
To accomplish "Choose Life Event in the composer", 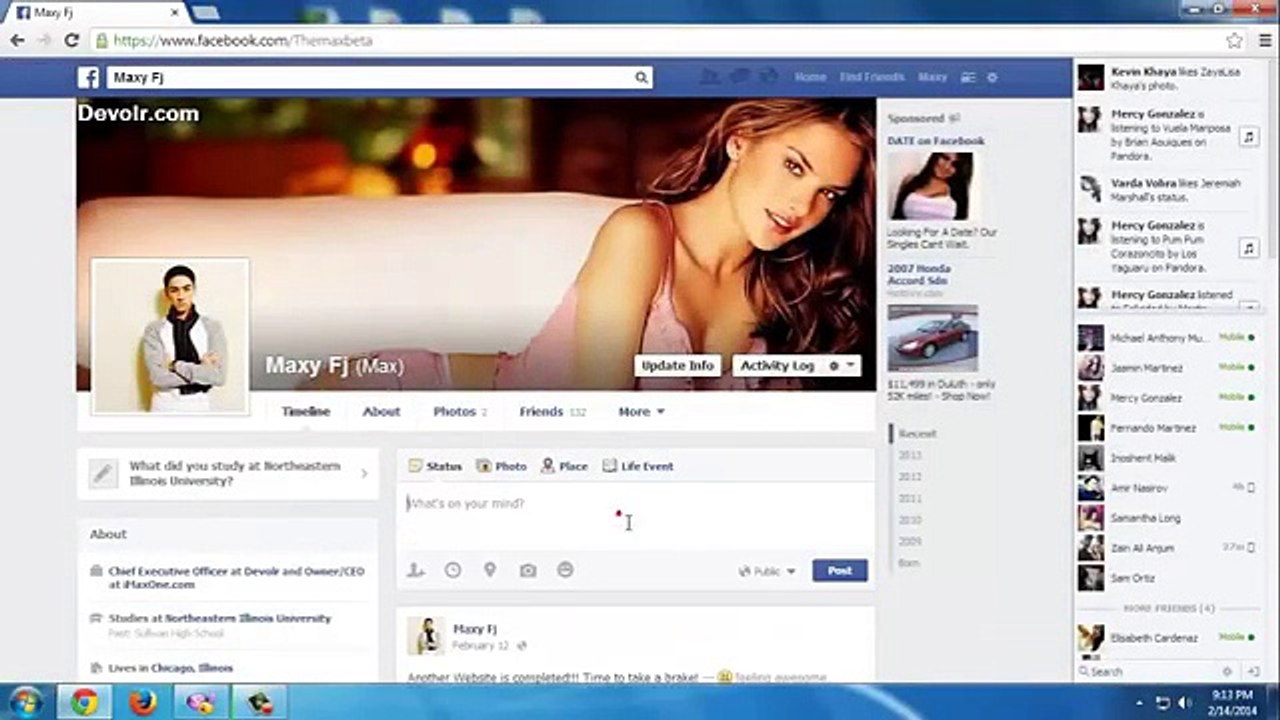I will click(637, 466).
